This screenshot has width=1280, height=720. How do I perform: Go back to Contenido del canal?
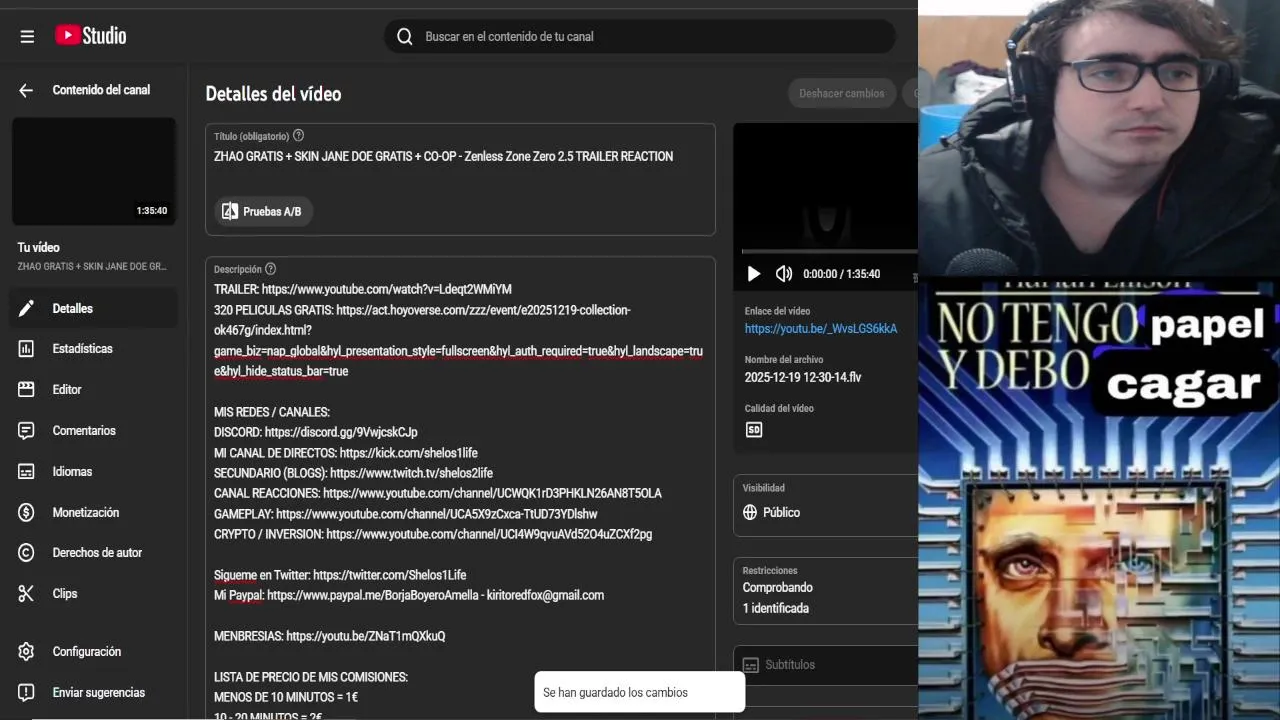(26, 90)
